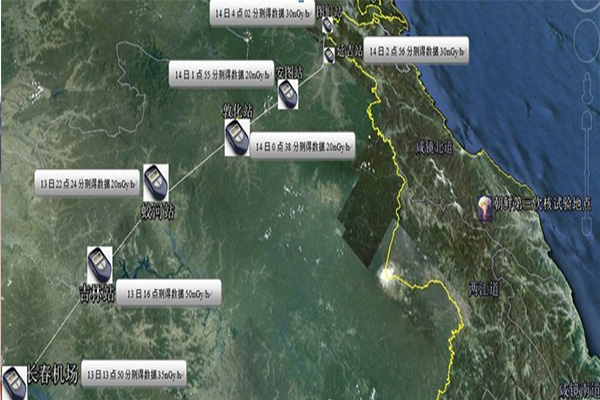Image resolution: width=600 pixels, height=400 pixels.
Task: Click the 咸镜北道 province label
Action: point(434,148)
